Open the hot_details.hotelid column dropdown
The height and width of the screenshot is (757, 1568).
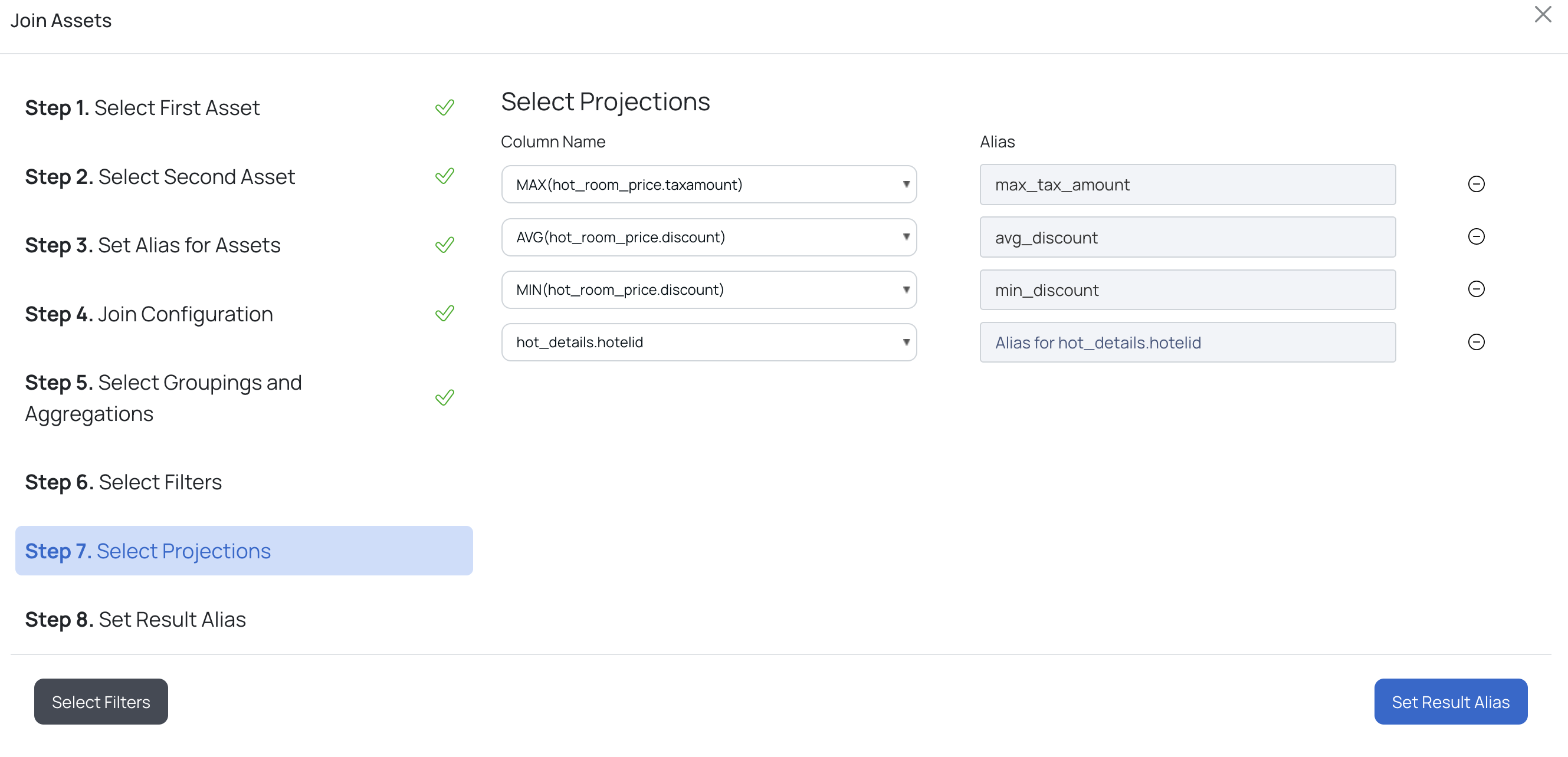coord(708,342)
